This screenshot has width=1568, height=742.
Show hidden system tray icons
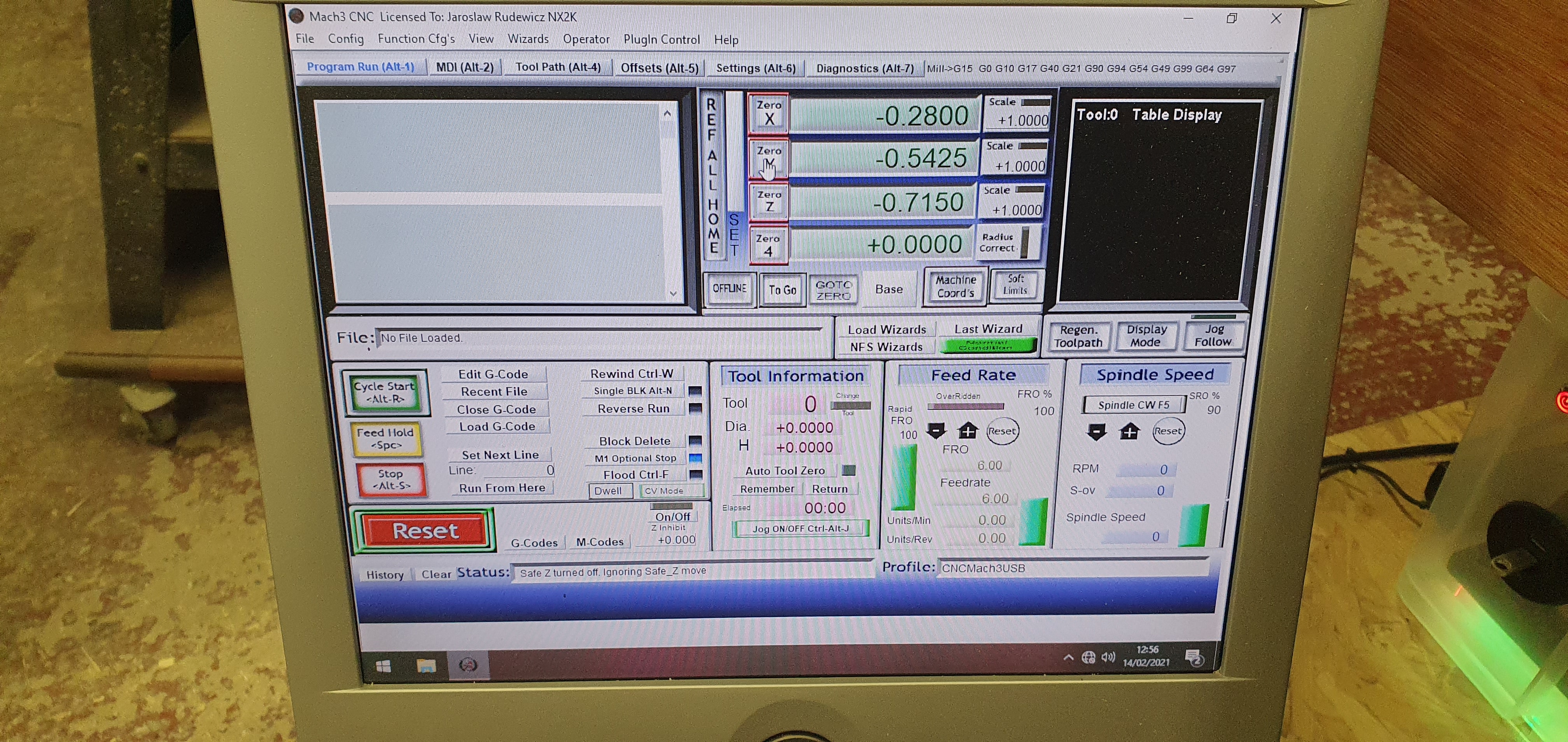tap(1068, 657)
